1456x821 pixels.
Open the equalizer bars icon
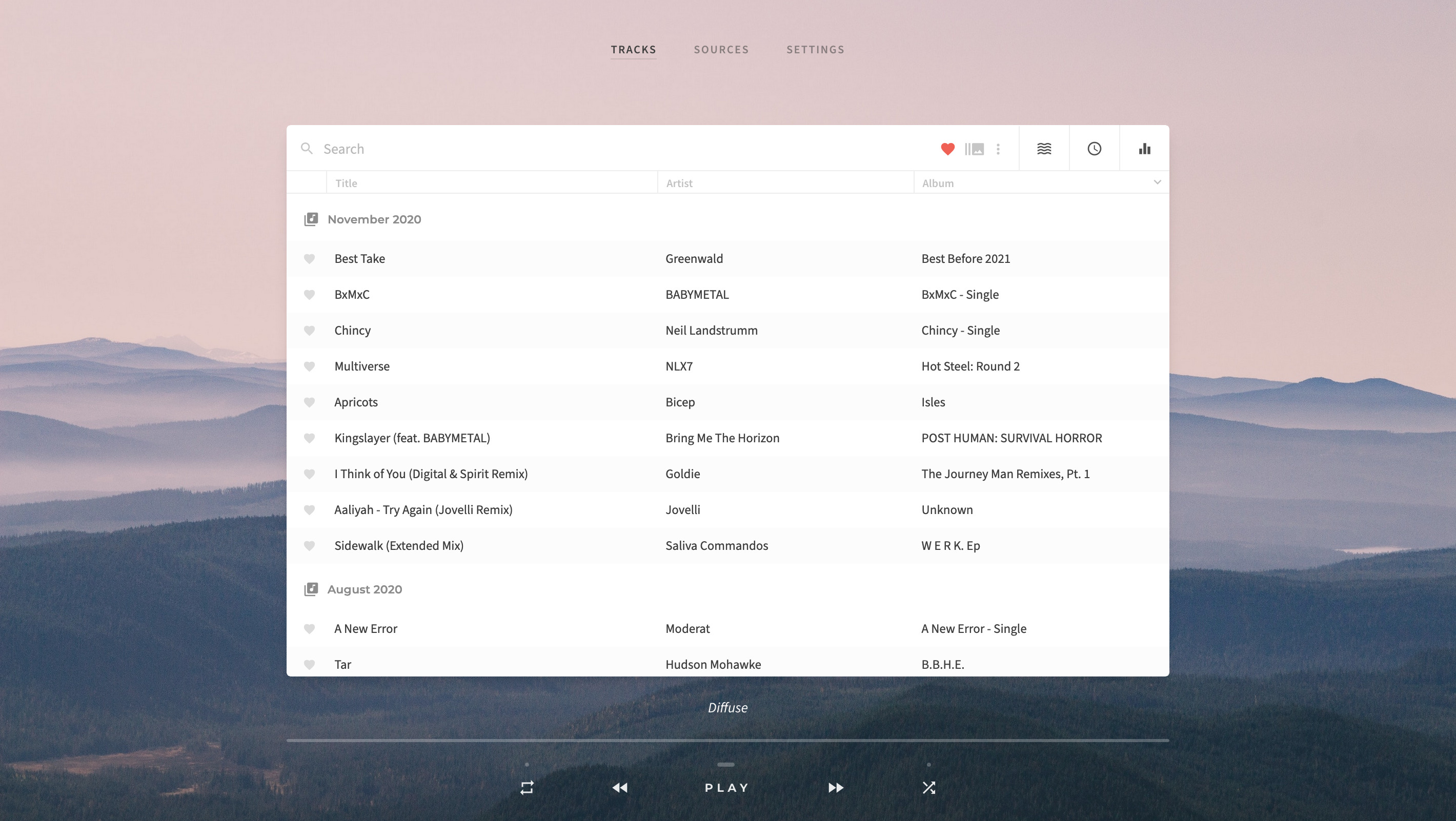(x=1145, y=149)
